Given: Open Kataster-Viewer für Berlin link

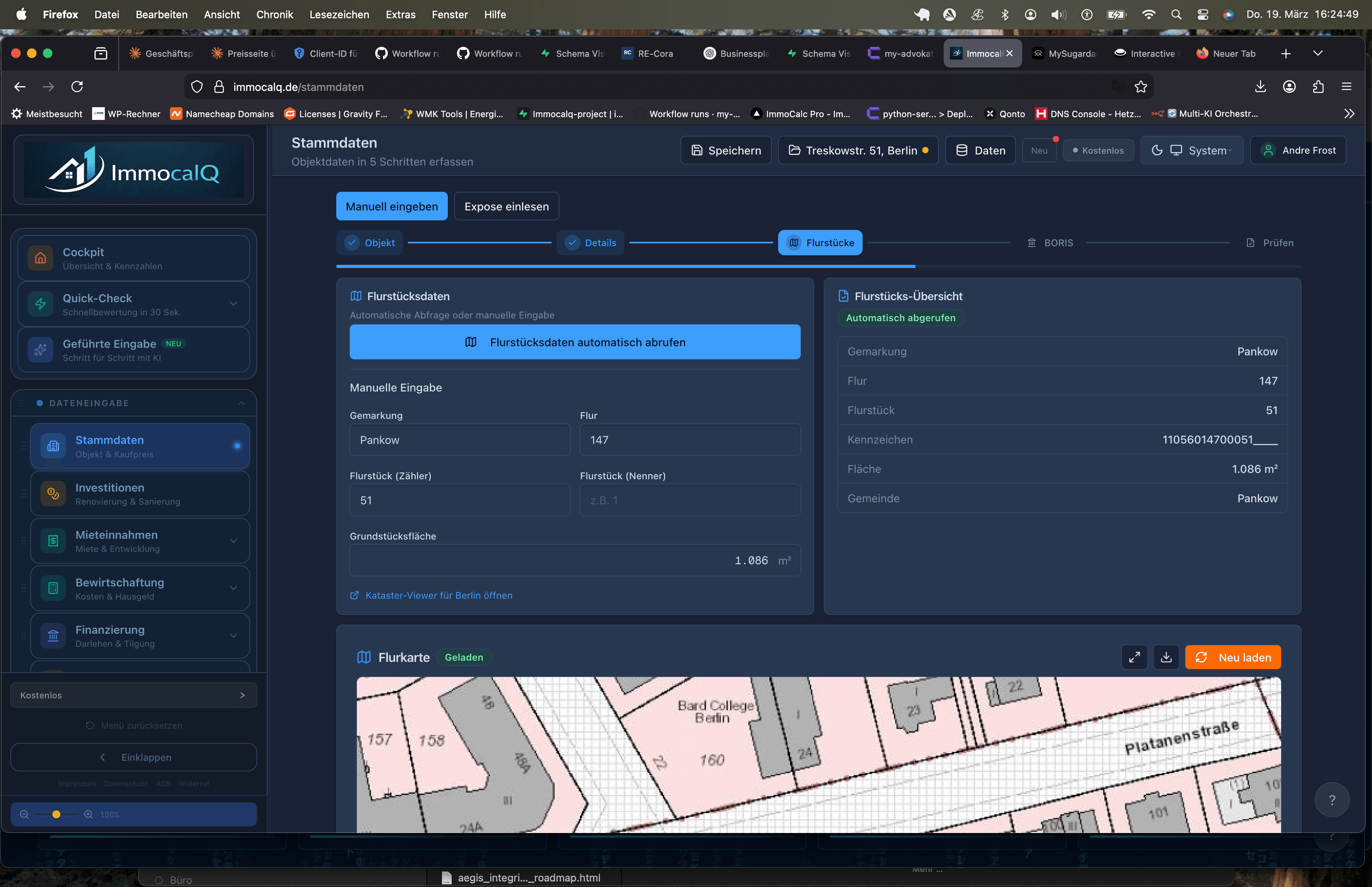Looking at the screenshot, I should click(x=431, y=596).
